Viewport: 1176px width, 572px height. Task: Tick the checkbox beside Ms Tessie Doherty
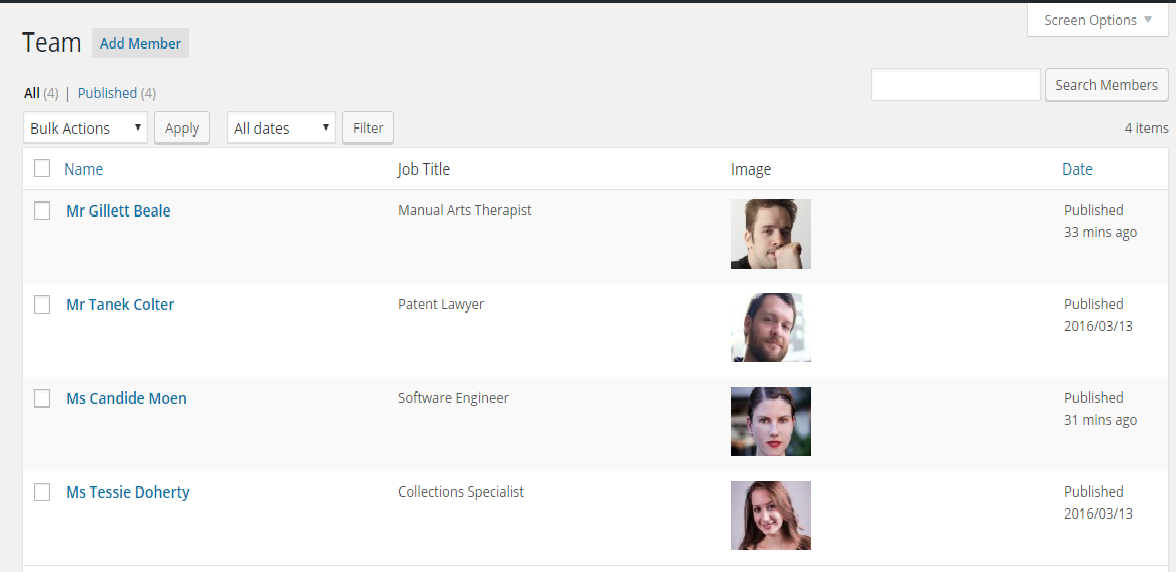point(42,492)
